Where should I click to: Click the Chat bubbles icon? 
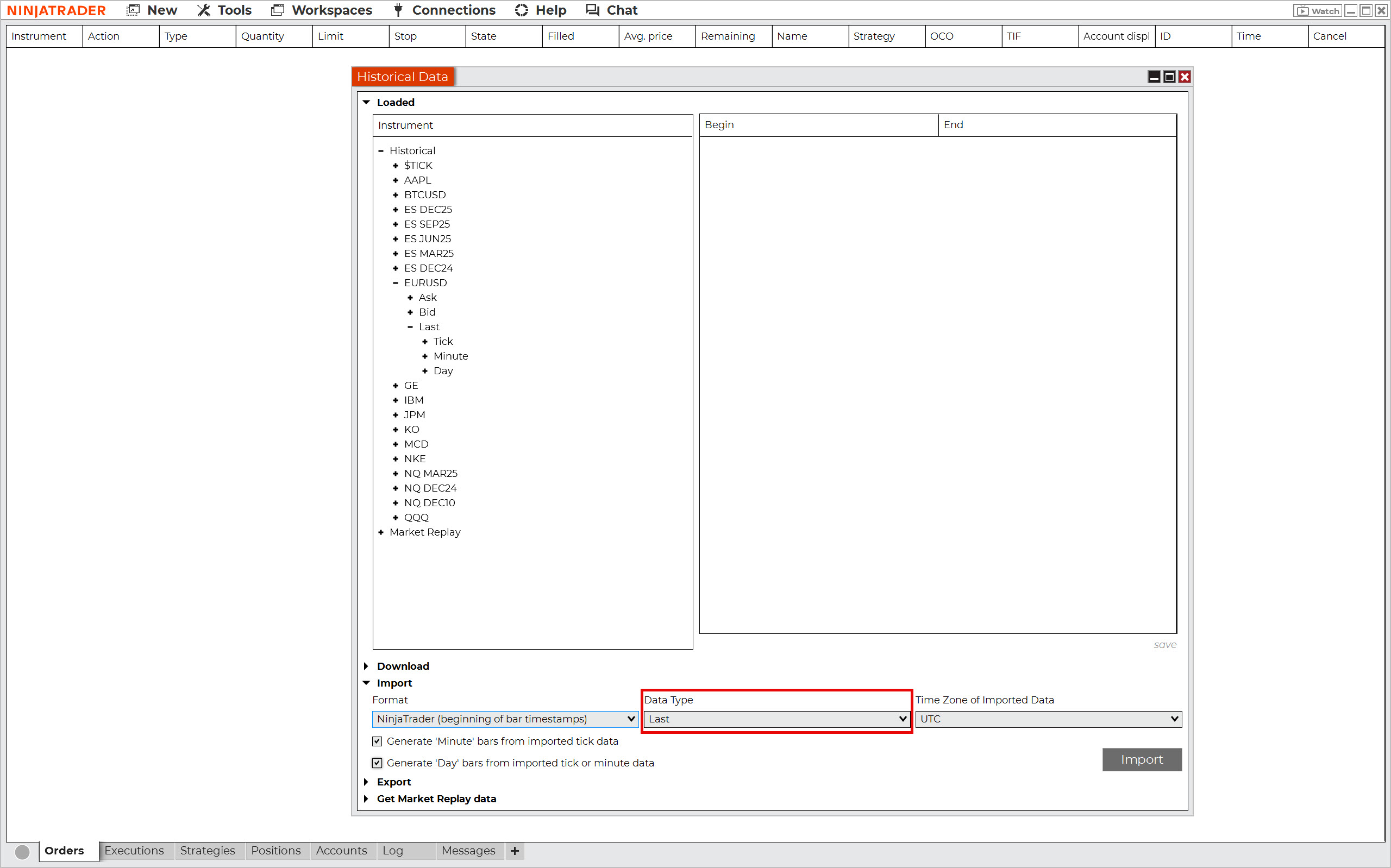click(592, 10)
